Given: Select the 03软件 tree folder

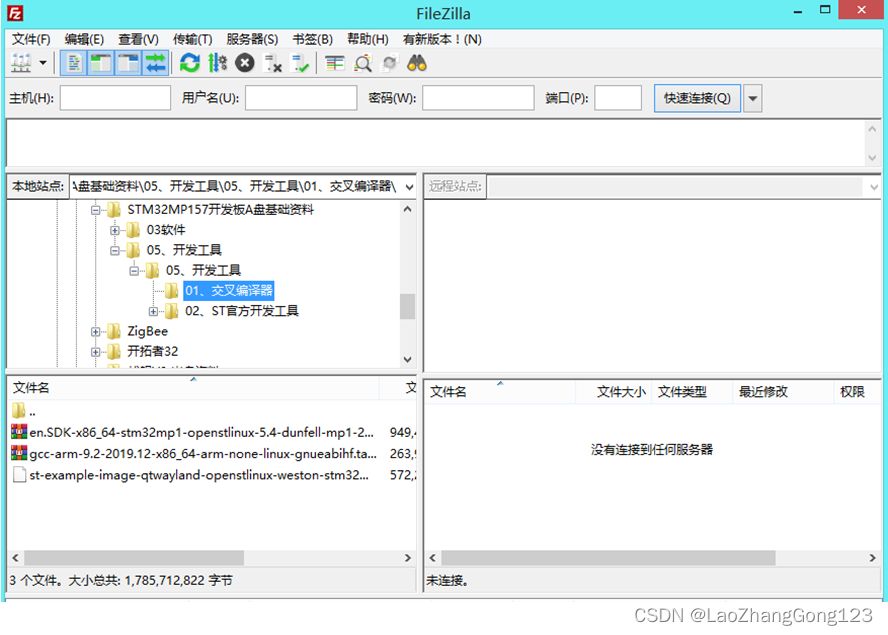Looking at the screenshot, I should pyautogui.click(x=165, y=230).
